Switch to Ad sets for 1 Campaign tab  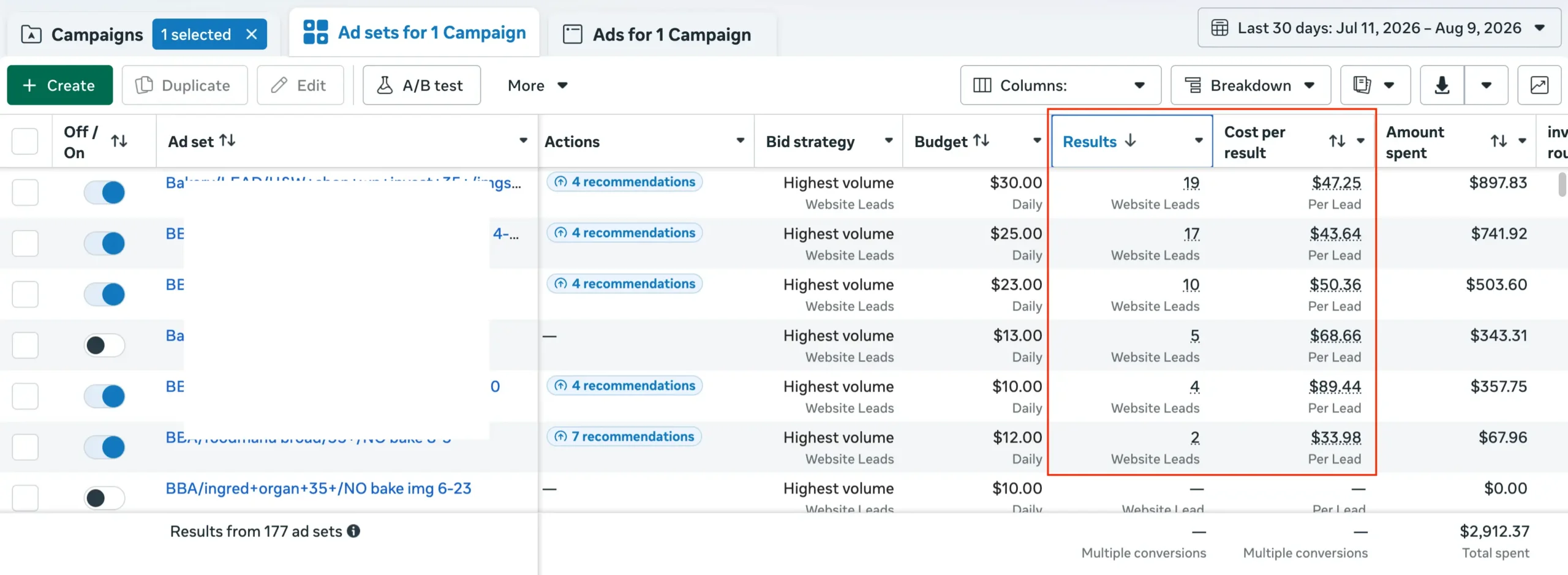pos(414,32)
